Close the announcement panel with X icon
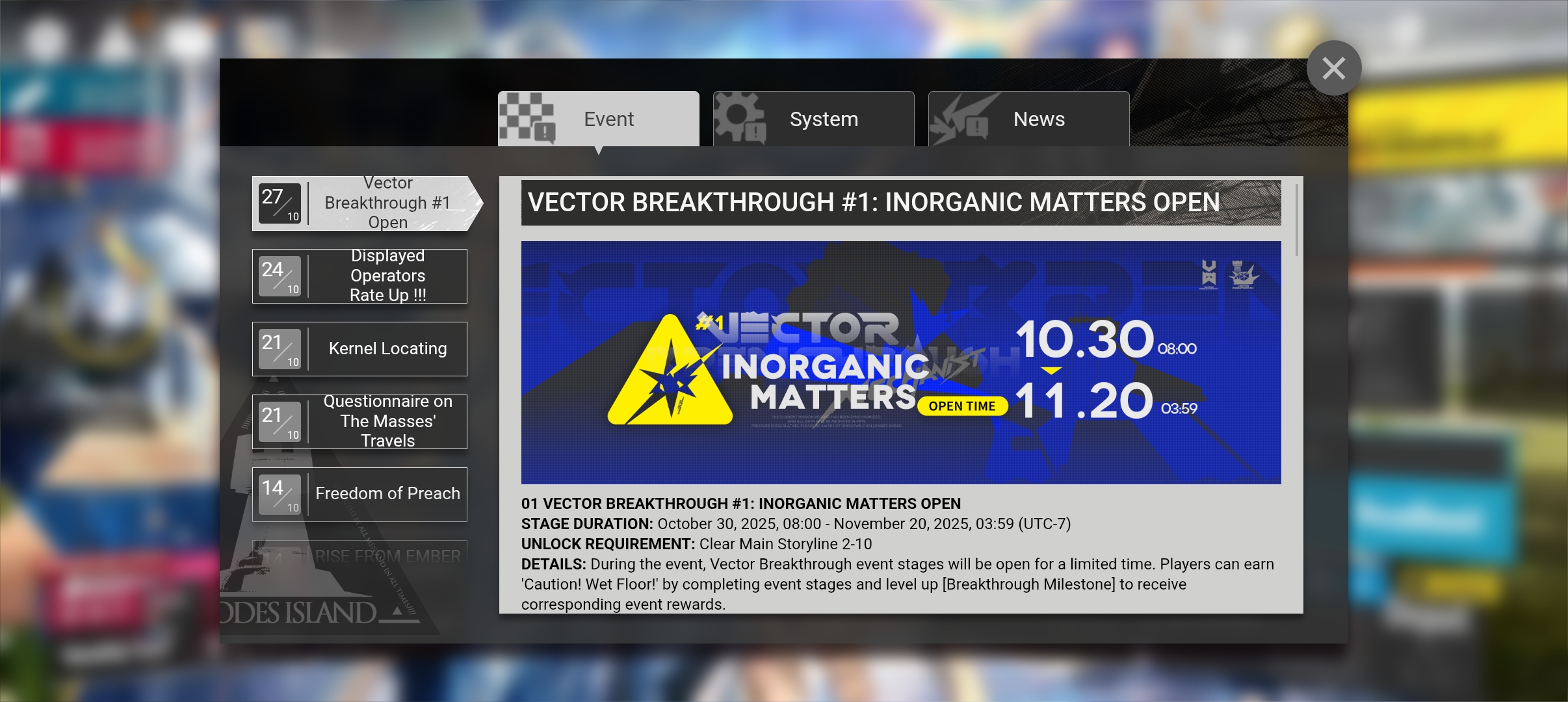The height and width of the screenshot is (702, 1568). click(1333, 68)
